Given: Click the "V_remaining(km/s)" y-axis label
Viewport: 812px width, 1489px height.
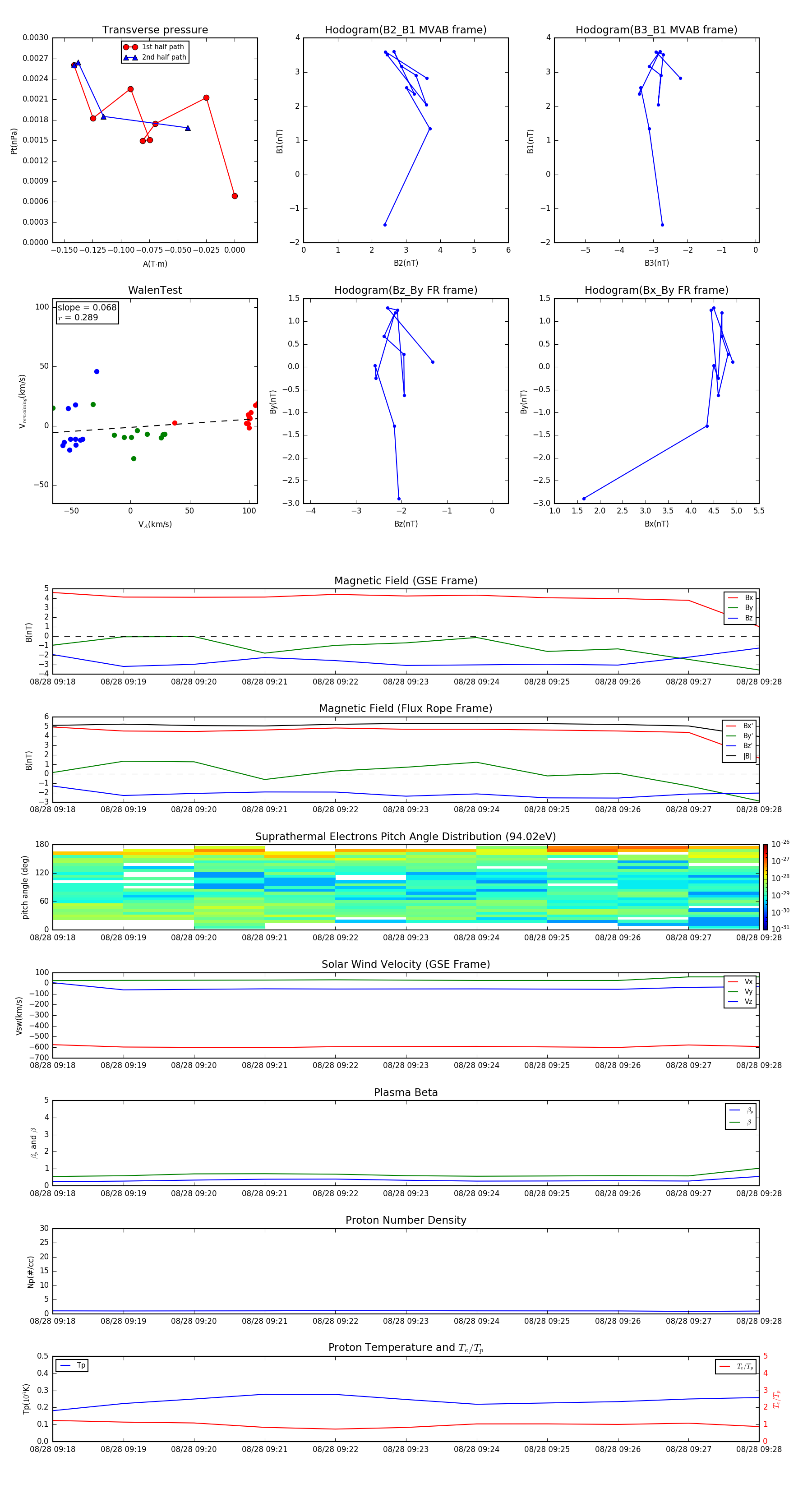Looking at the screenshot, I should 22,401.
